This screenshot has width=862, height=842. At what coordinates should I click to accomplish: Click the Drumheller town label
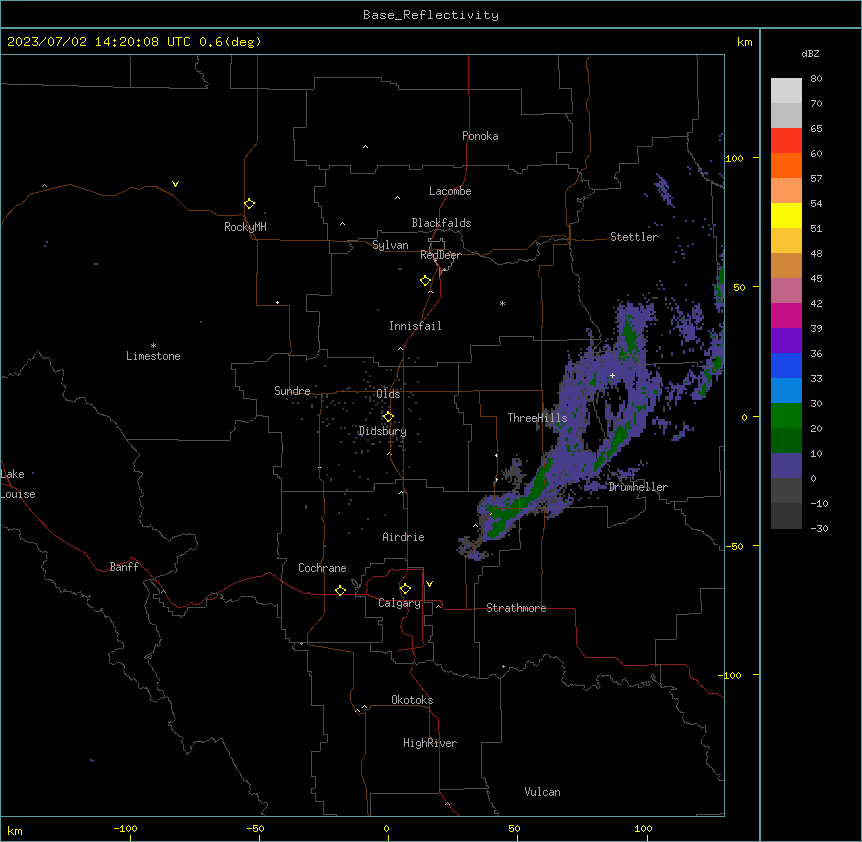[638, 487]
